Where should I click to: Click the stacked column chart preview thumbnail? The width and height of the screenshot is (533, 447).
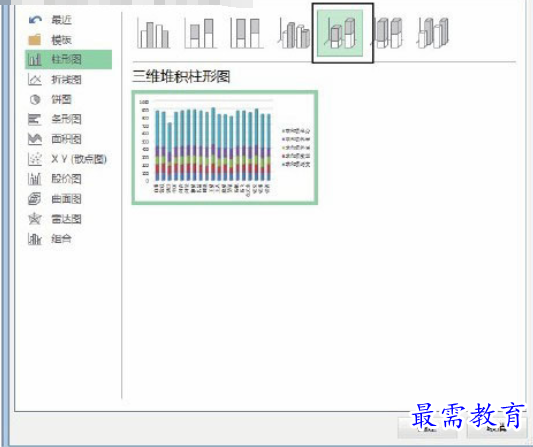(x=225, y=148)
